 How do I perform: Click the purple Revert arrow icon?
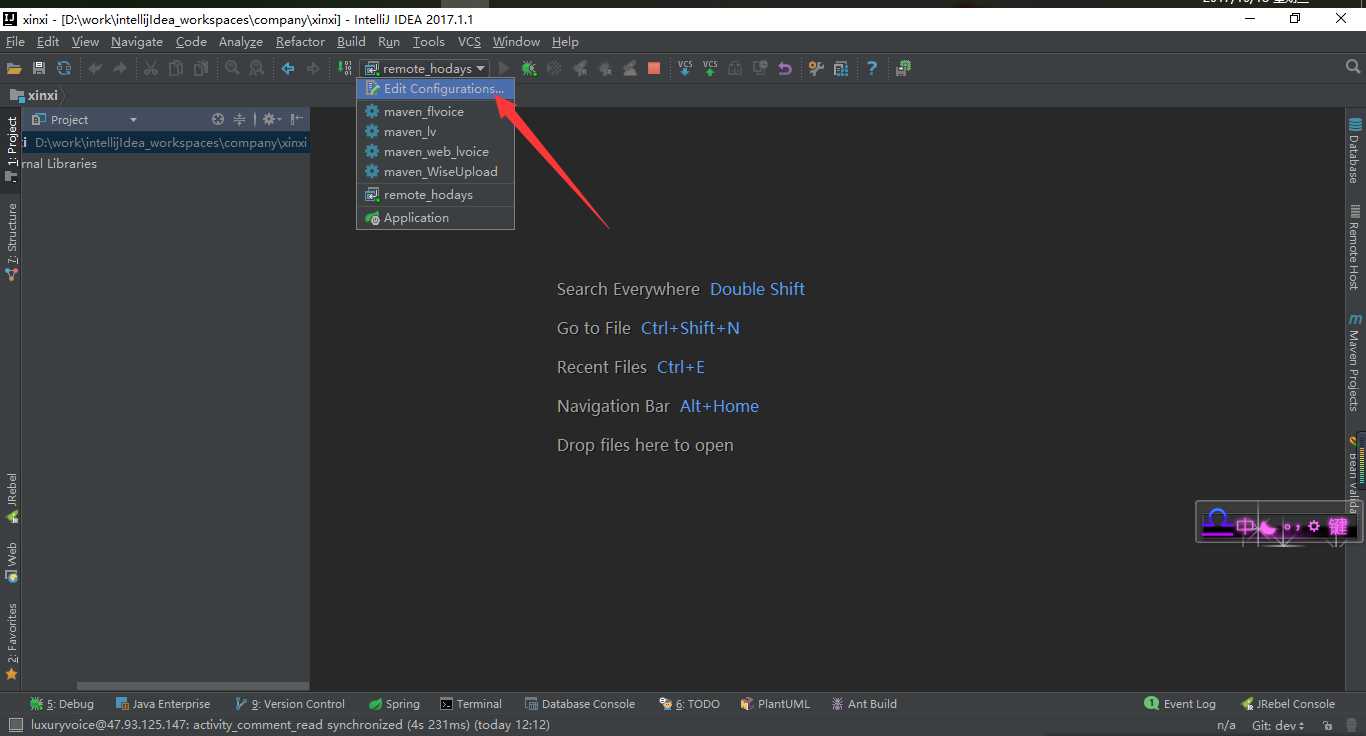785,68
